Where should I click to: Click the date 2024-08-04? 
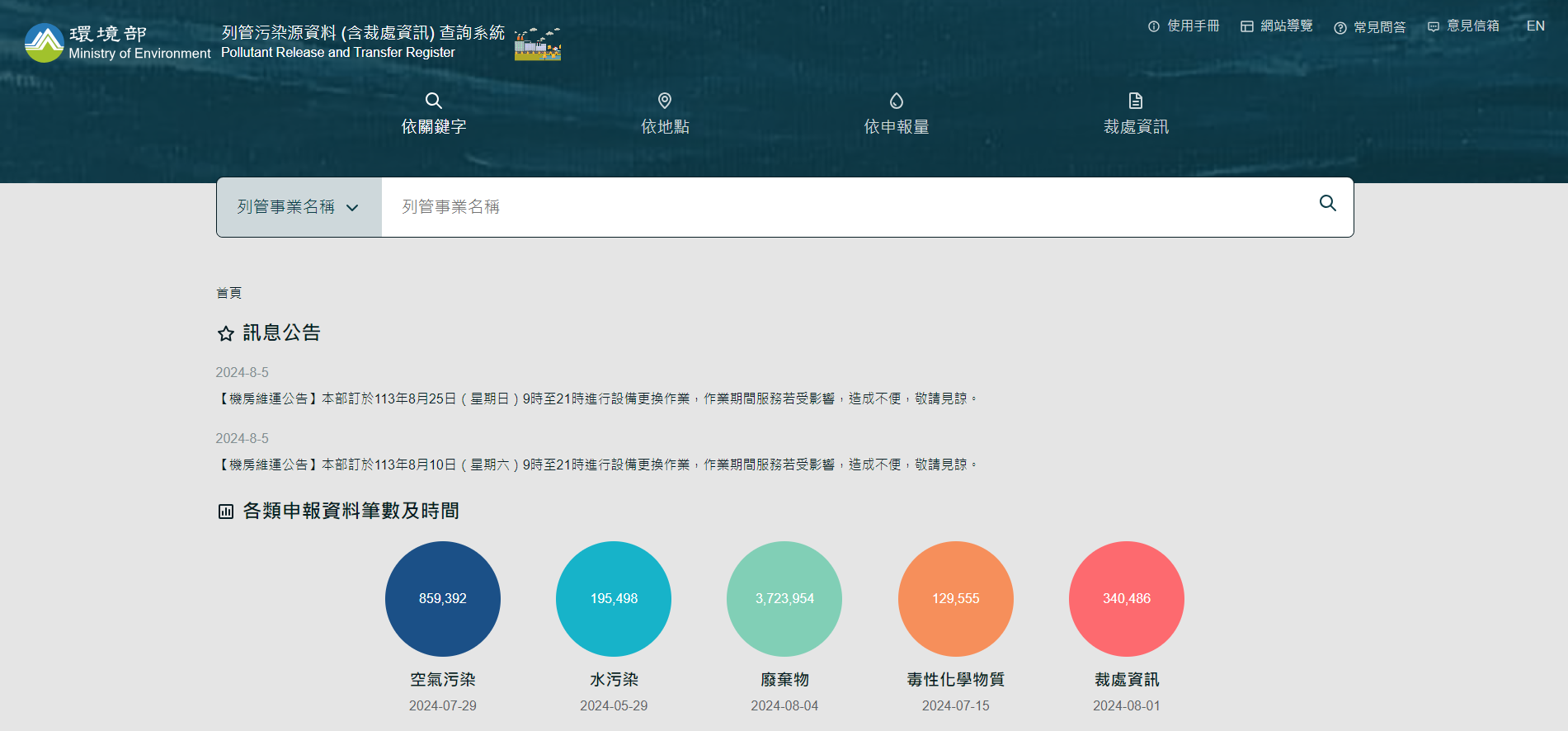[784, 706]
